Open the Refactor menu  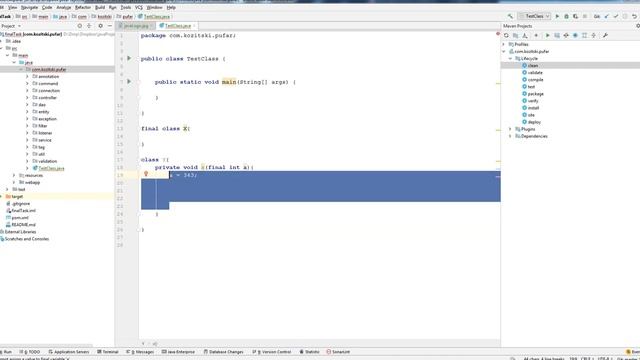tap(83, 7)
